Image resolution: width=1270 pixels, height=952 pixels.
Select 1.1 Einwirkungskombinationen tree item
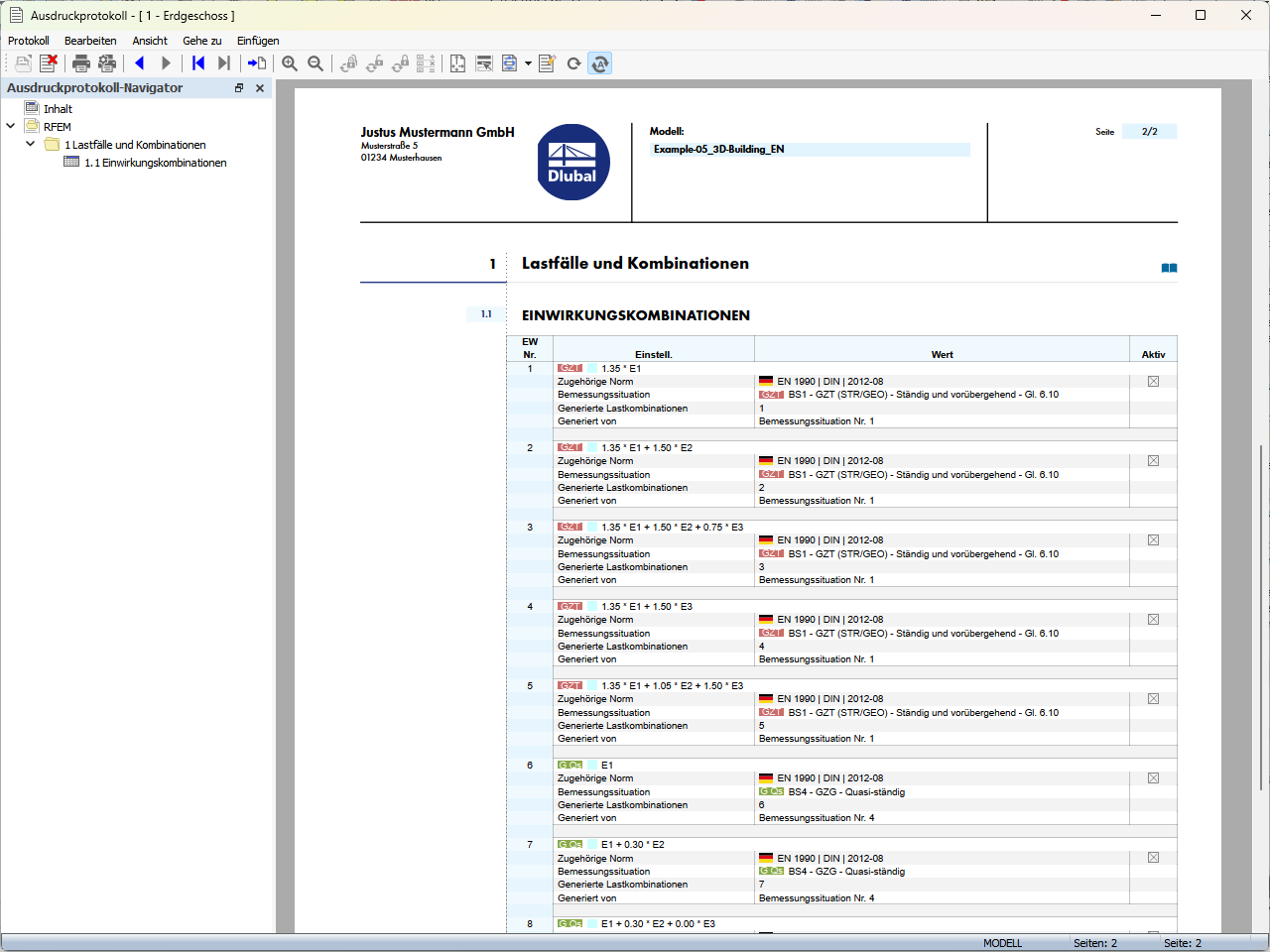click(156, 163)
